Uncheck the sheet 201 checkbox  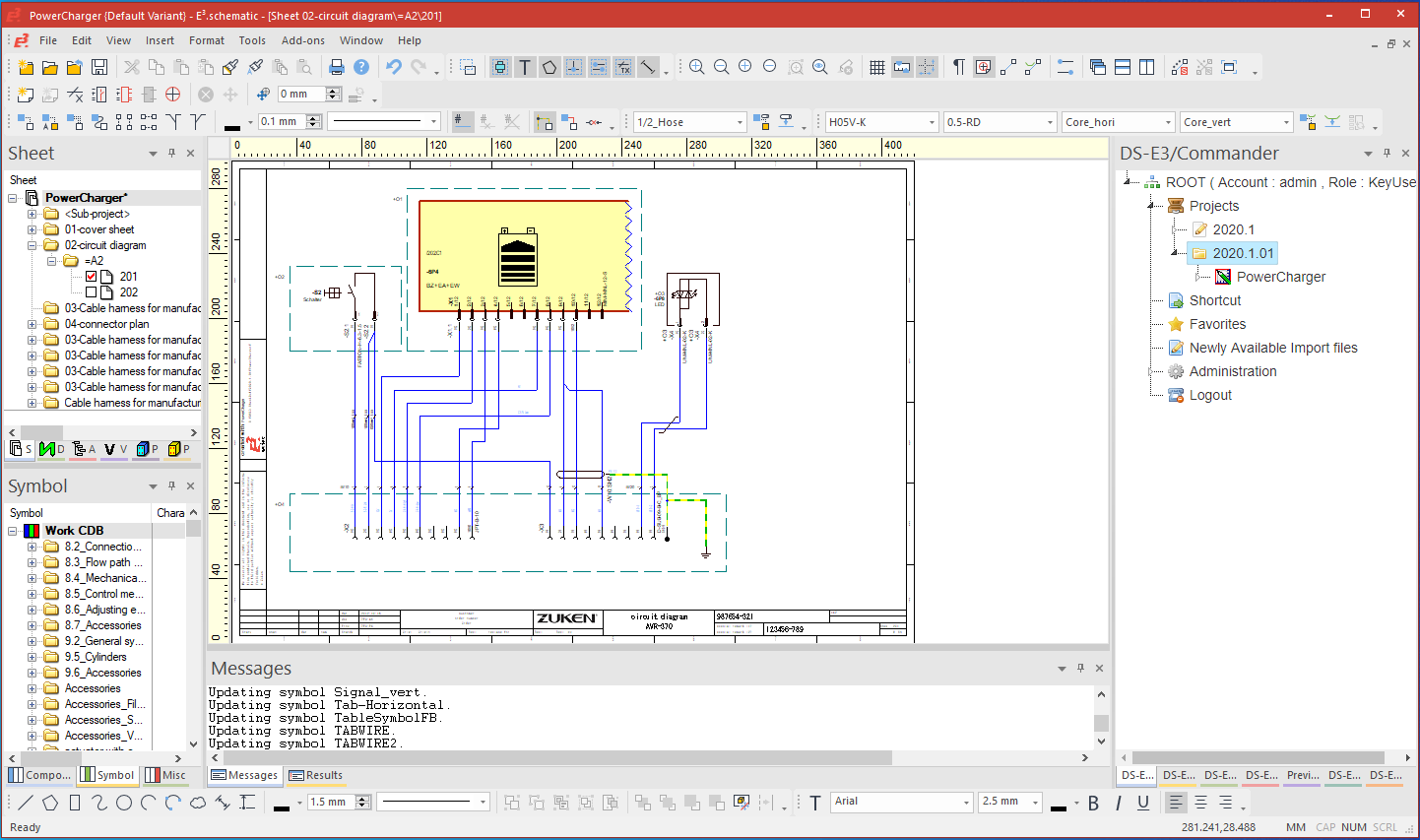click(91, 277)
